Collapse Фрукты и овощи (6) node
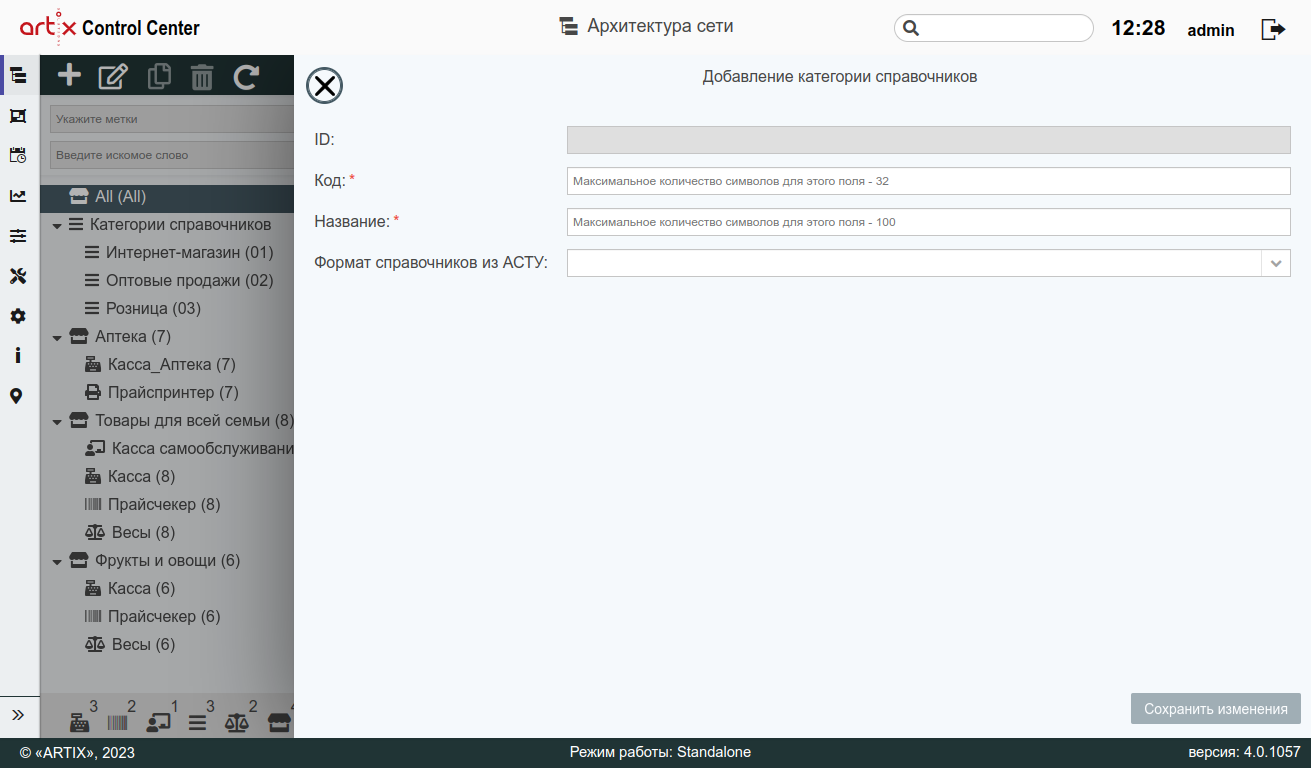The image size is (1311, 768). tap(57, 561)
